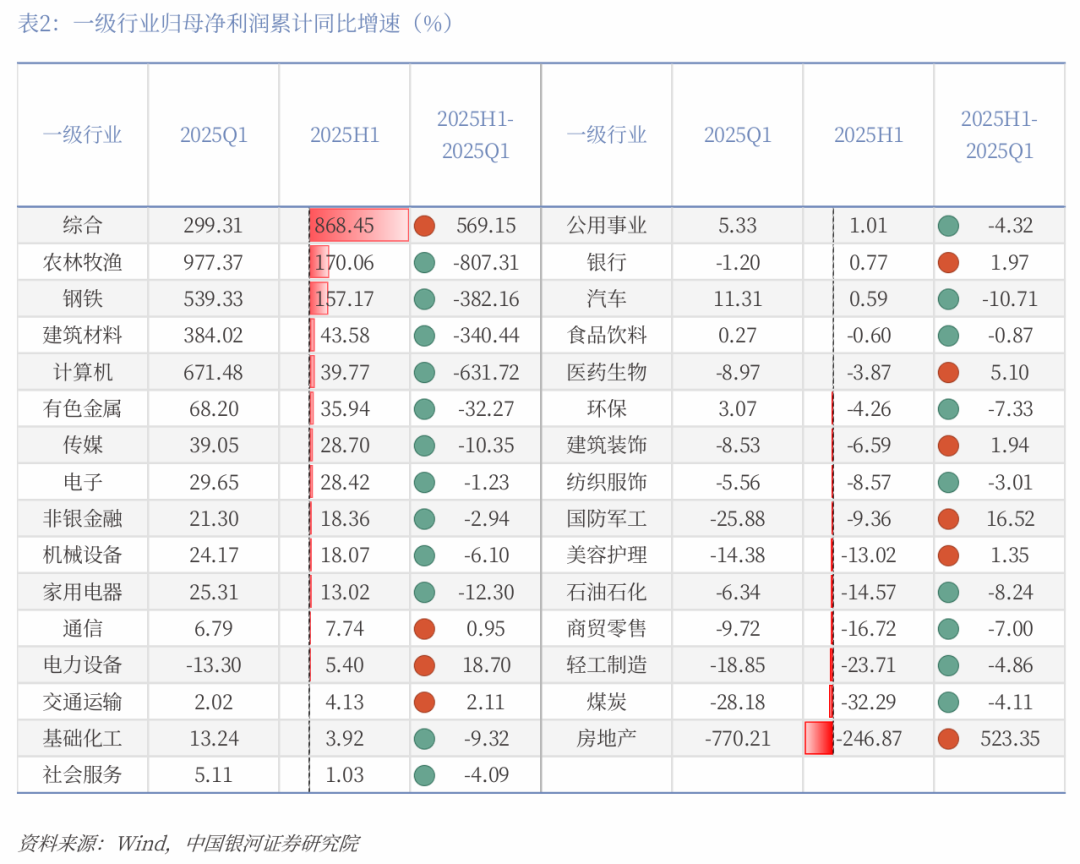Click the source note 中国银河证券研究院
Viewport: 1080px width, 864px height.
tap(273, 843)
